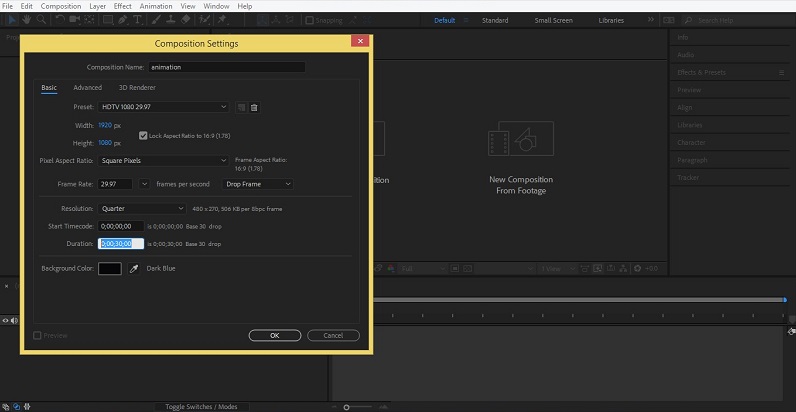Viewport: 796px width, 412px height.
Task: Open the Drop Frame dropdown
Action: coord(258,184)
